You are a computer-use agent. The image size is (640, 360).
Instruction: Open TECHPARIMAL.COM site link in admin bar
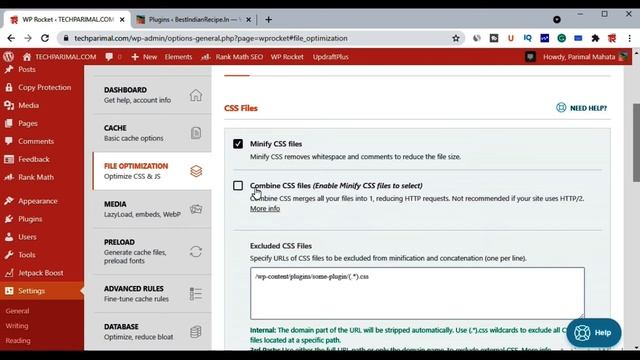(x=60, y=57)
